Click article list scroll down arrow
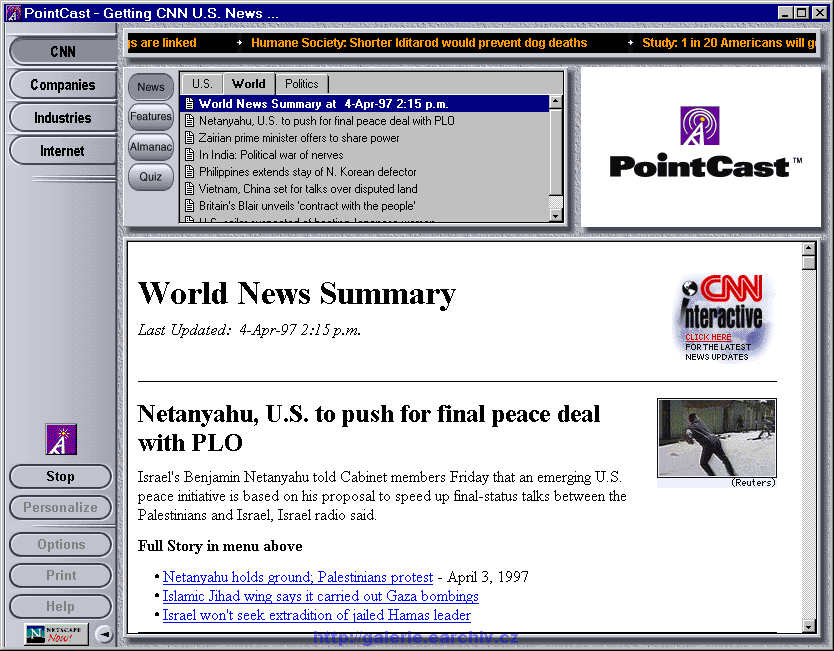The image size is (834, 651). pyautogui.click(x=555, y=215)
